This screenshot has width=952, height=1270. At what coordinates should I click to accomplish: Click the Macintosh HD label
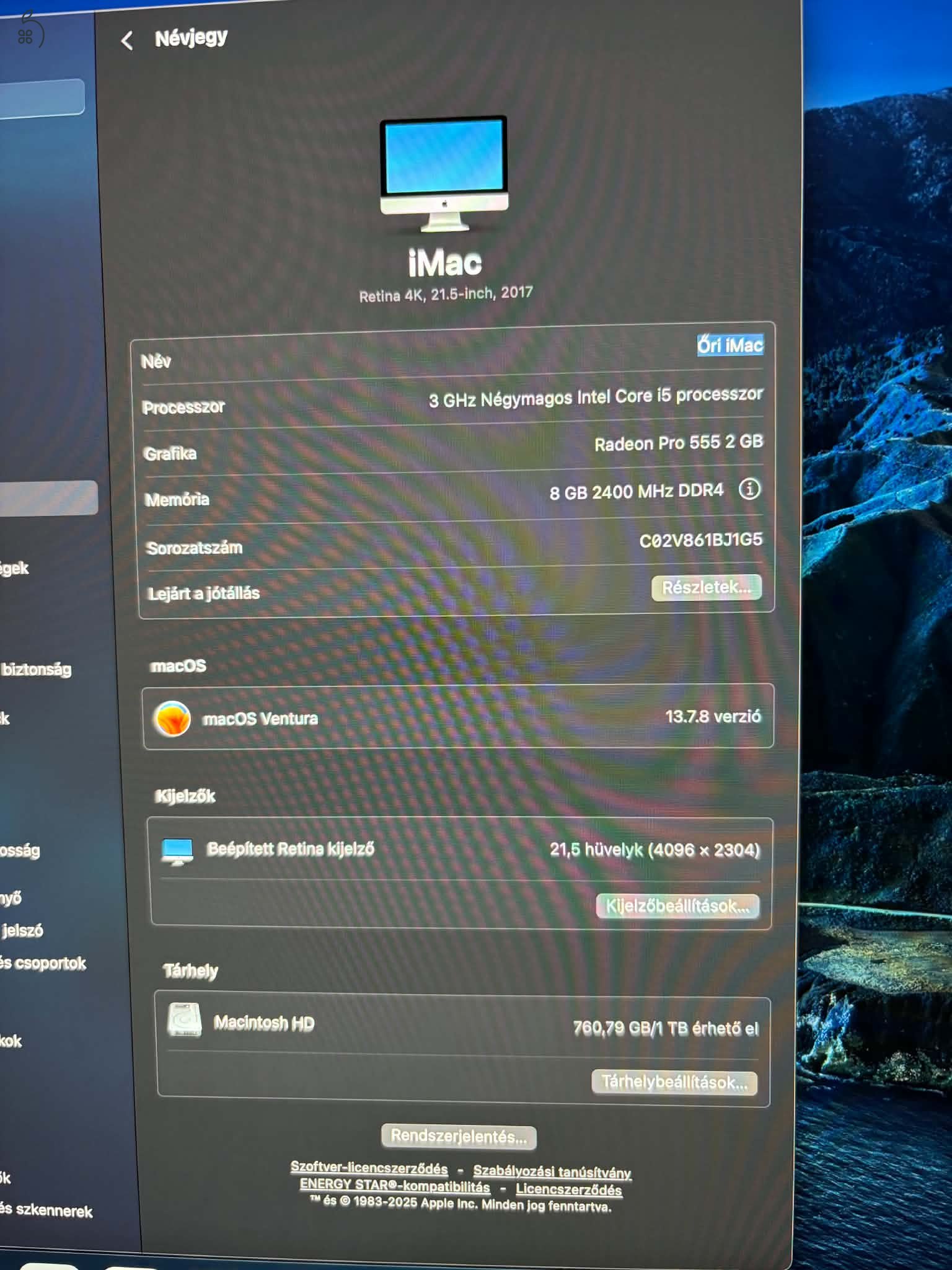click(x=264, y=1023)
